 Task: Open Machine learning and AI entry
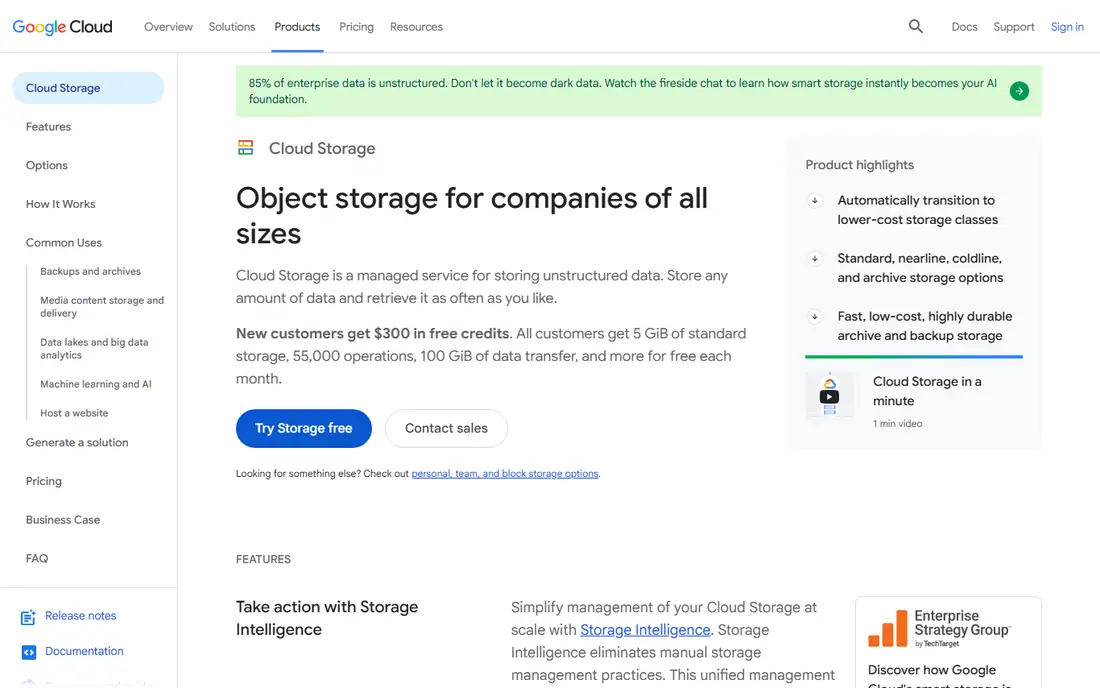[95, 384]
